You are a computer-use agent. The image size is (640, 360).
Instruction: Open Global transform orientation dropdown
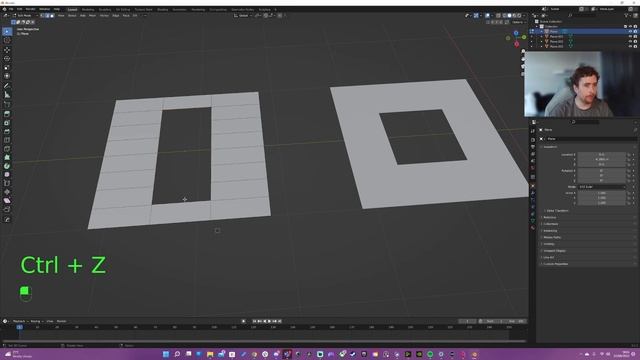[243, 16]
